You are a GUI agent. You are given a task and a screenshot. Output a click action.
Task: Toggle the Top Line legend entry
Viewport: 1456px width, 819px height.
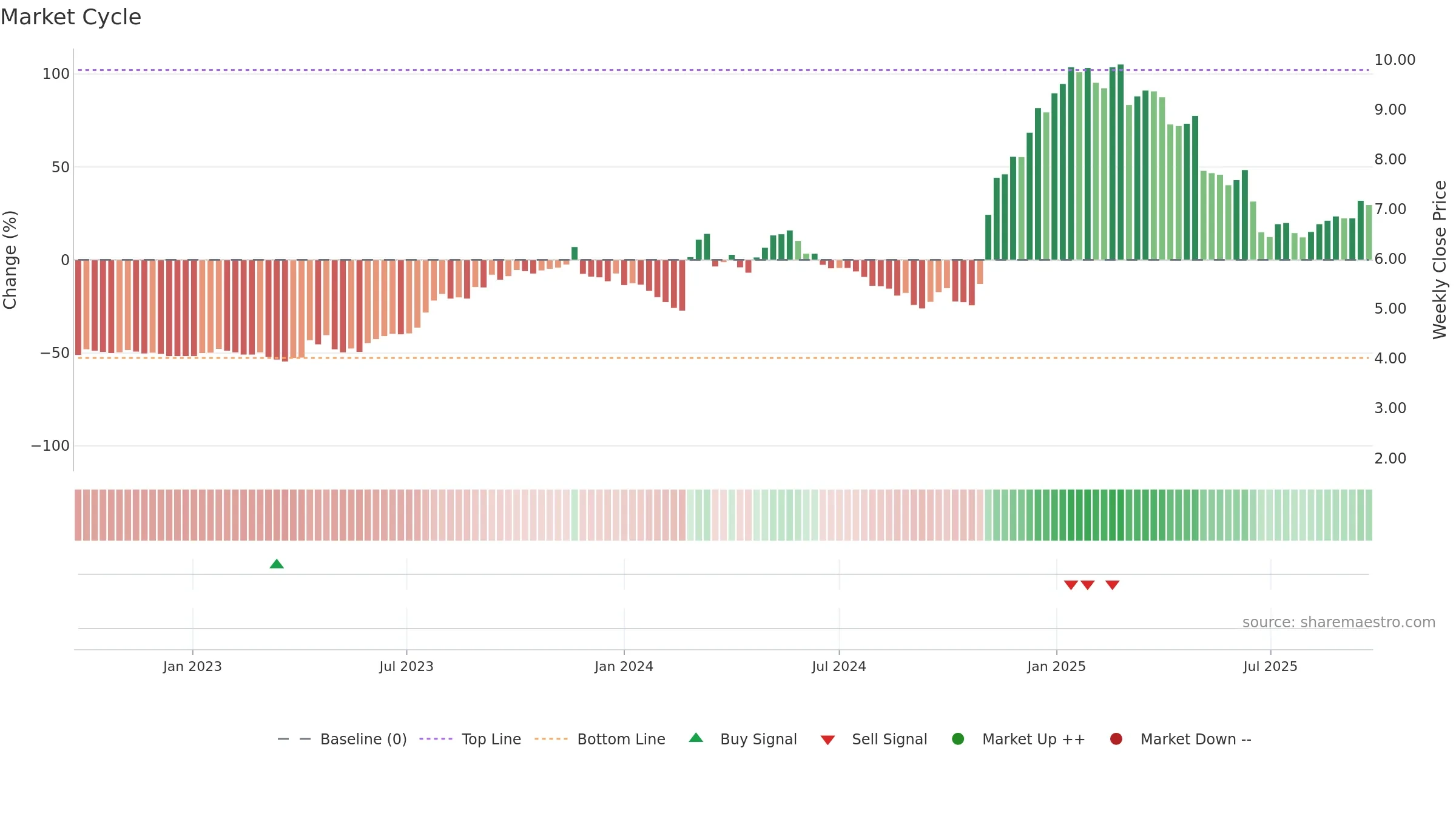tap(470, 739)
